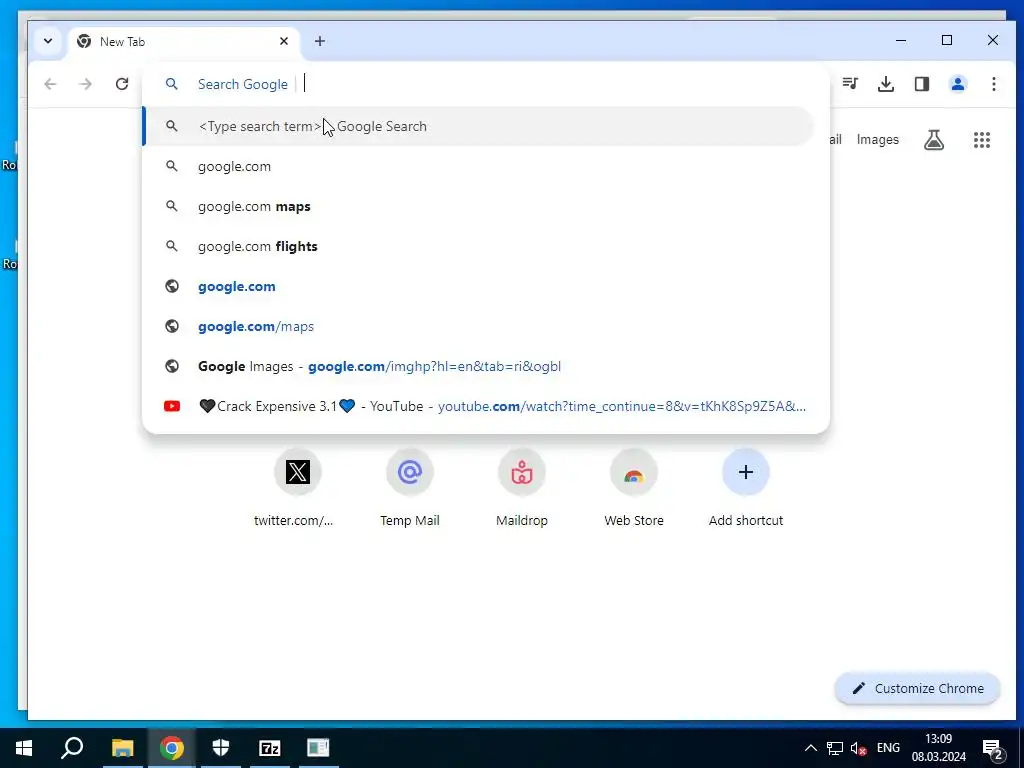
Task: Select the google.com flights suggestion
Action: point(478,246)
